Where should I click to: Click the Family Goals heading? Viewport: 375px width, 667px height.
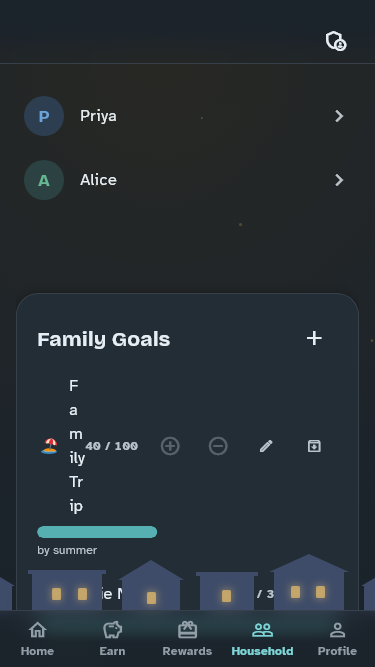(104, 339)
